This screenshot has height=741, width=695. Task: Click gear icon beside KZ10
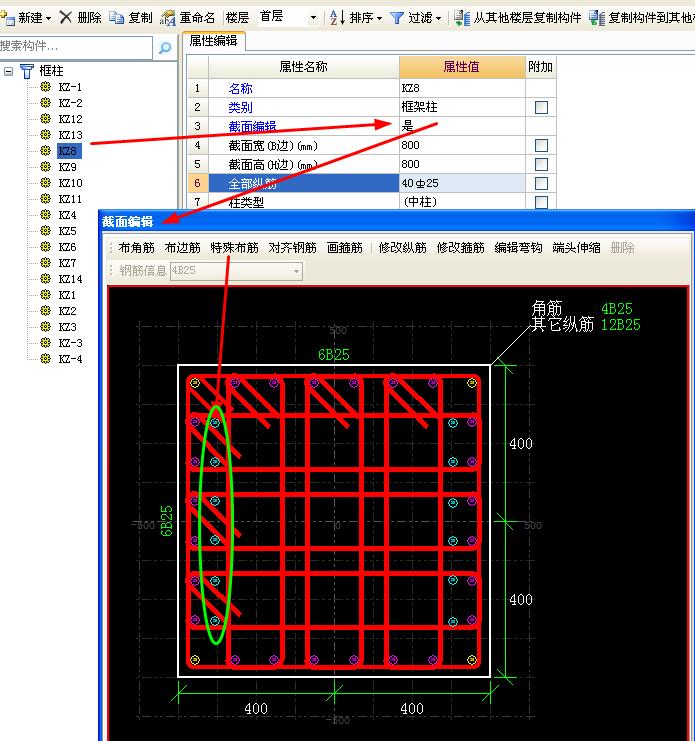pos(45,182)
